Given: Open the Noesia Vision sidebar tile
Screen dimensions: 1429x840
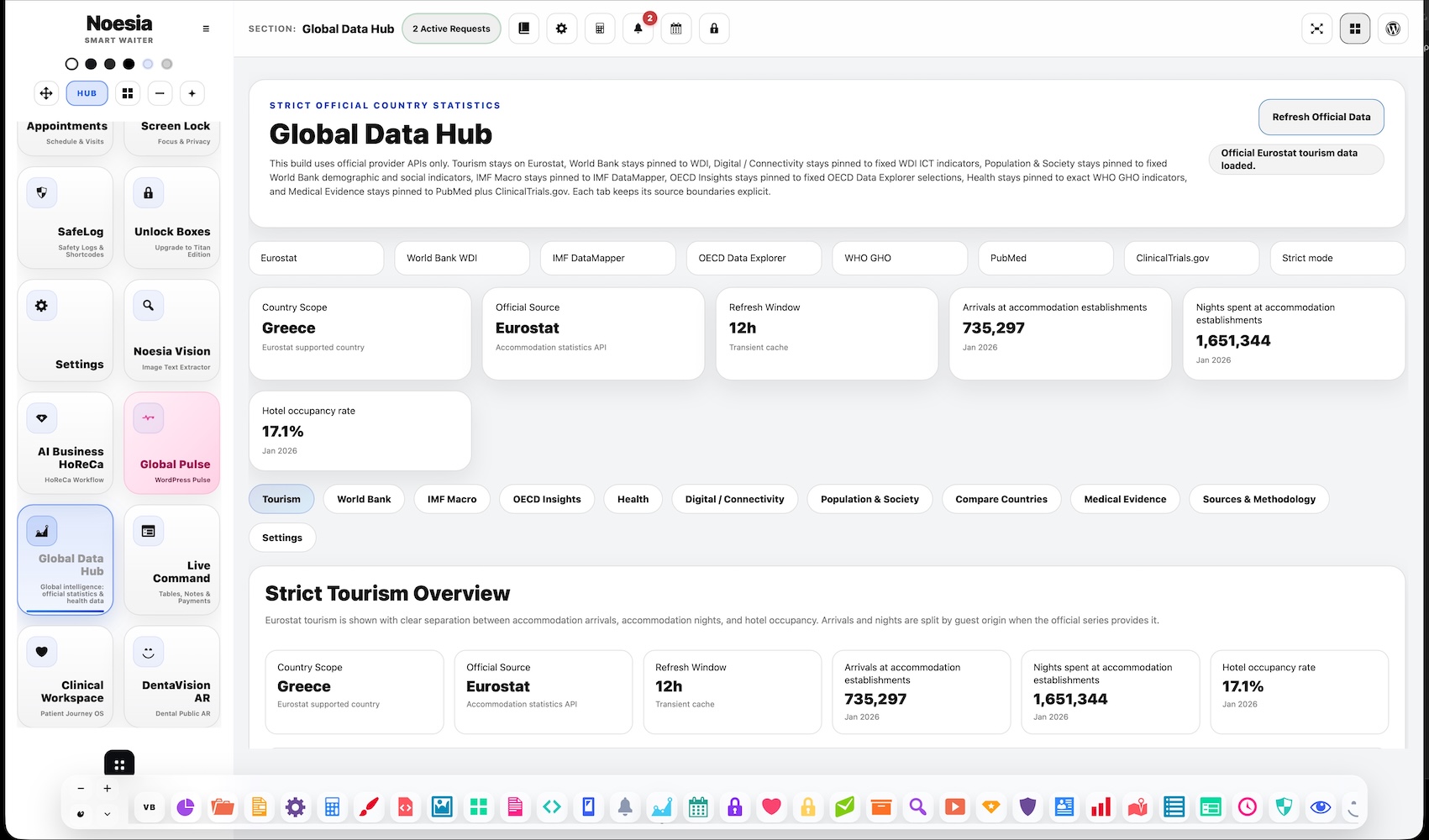Looking at the screenshot, I should coord(172,330).
